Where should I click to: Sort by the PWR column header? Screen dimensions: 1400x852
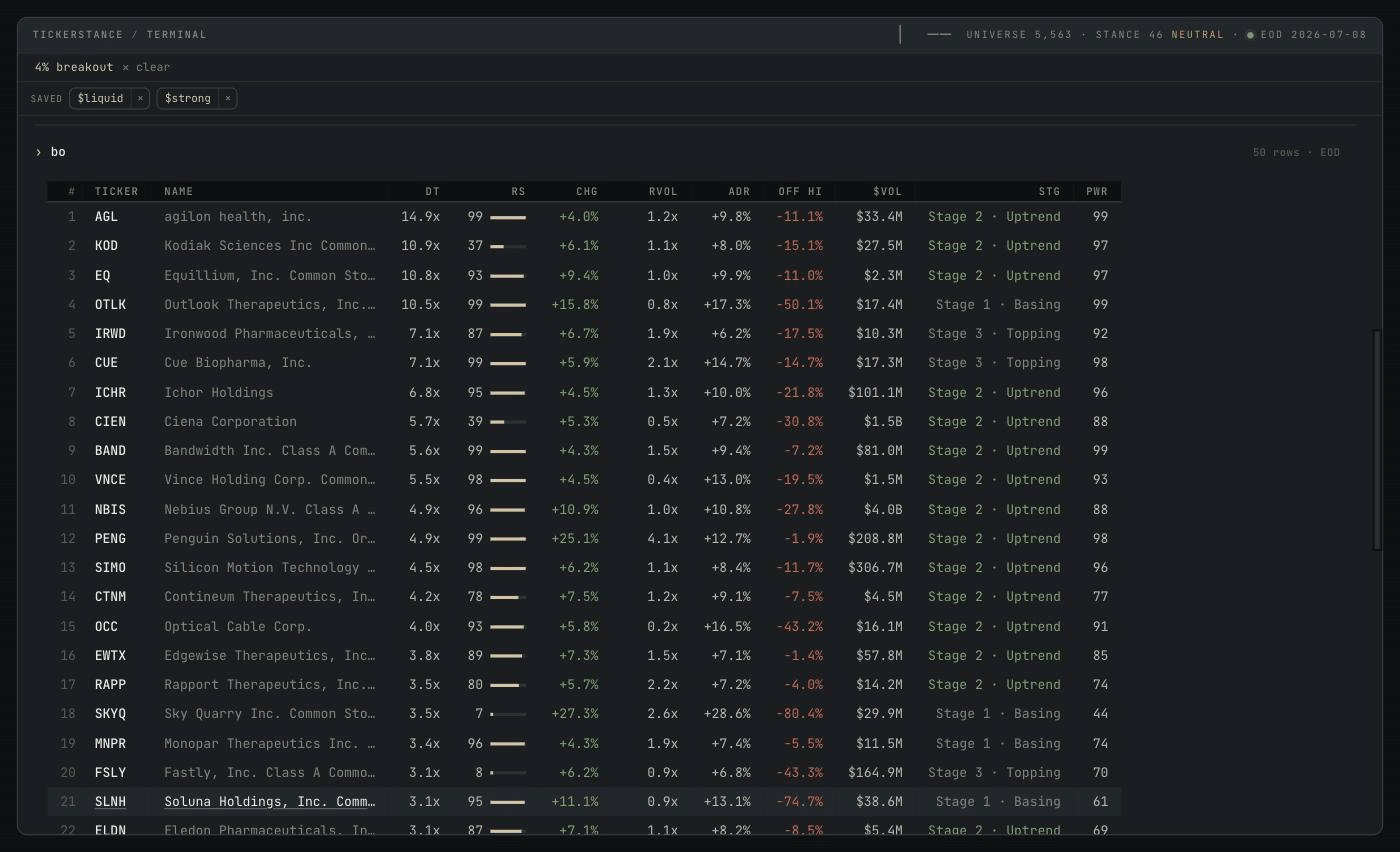pos(1097,191)
